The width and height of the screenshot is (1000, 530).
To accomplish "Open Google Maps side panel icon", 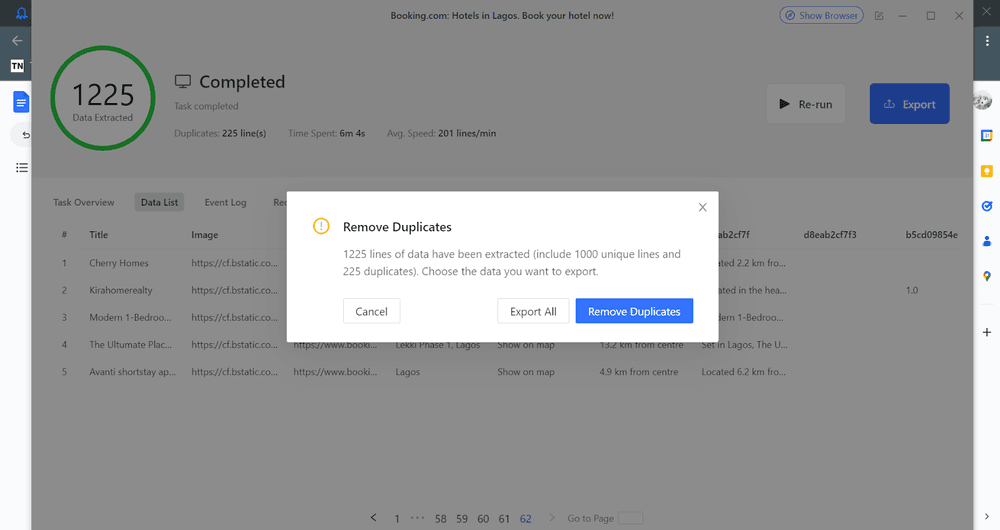I will click(987, 276).
